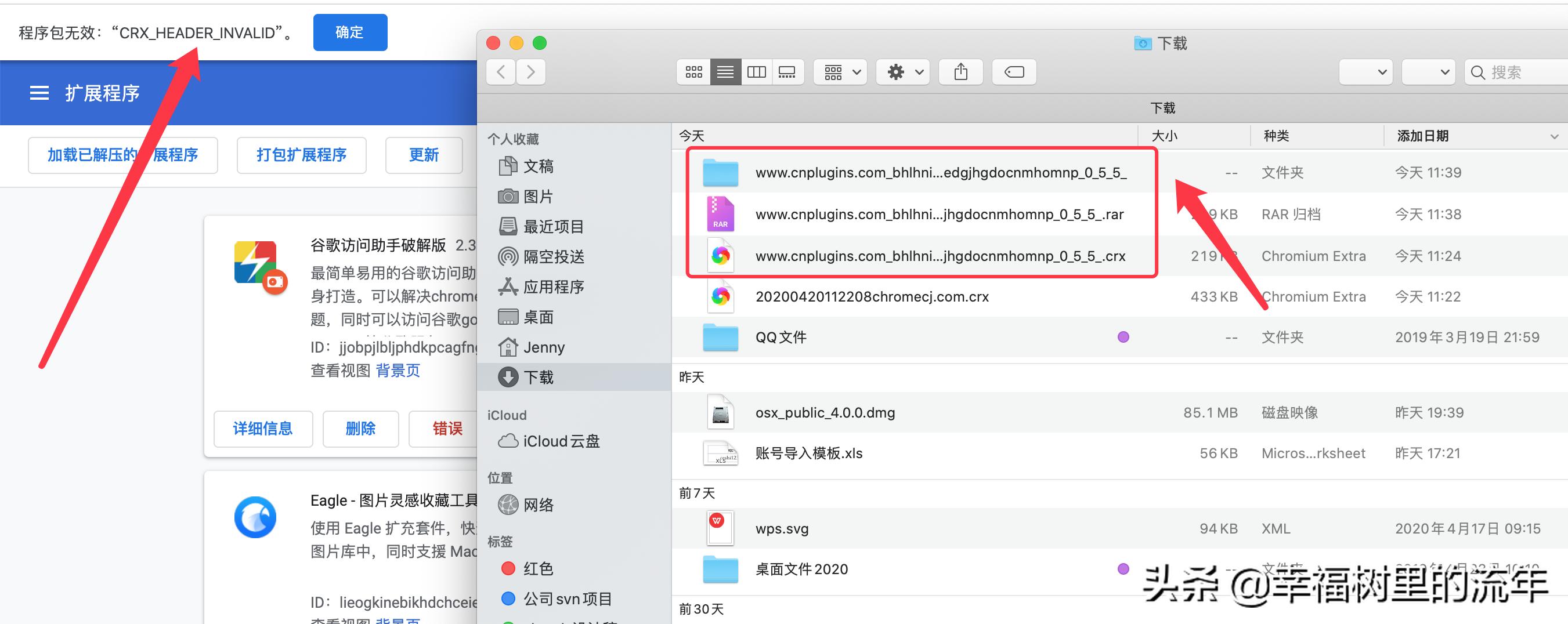1568x624 pixels.
Task: Click the back navigation arrow
Action: pos(500,72)
